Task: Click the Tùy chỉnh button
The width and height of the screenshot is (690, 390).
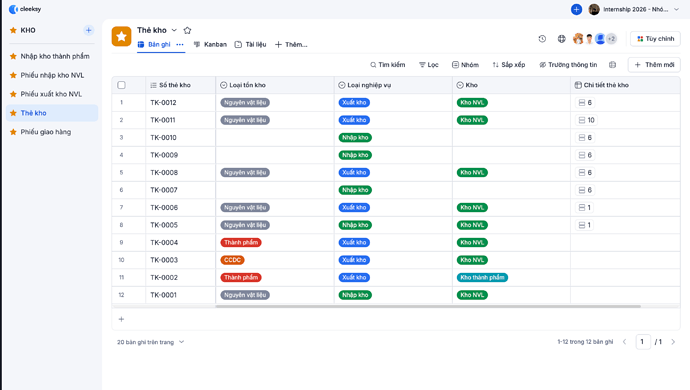Action: (655, 39)
